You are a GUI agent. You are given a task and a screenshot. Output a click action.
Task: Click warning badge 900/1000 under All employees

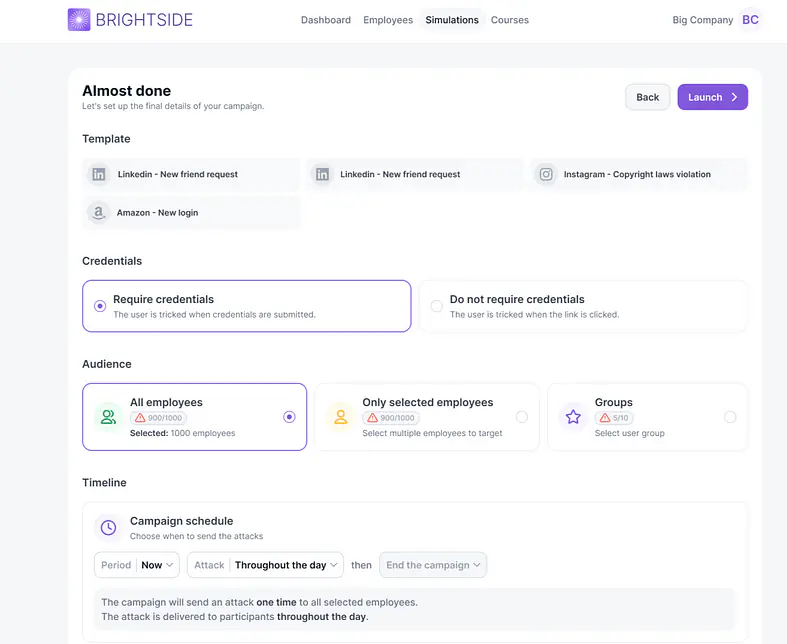tap(159, 418)
